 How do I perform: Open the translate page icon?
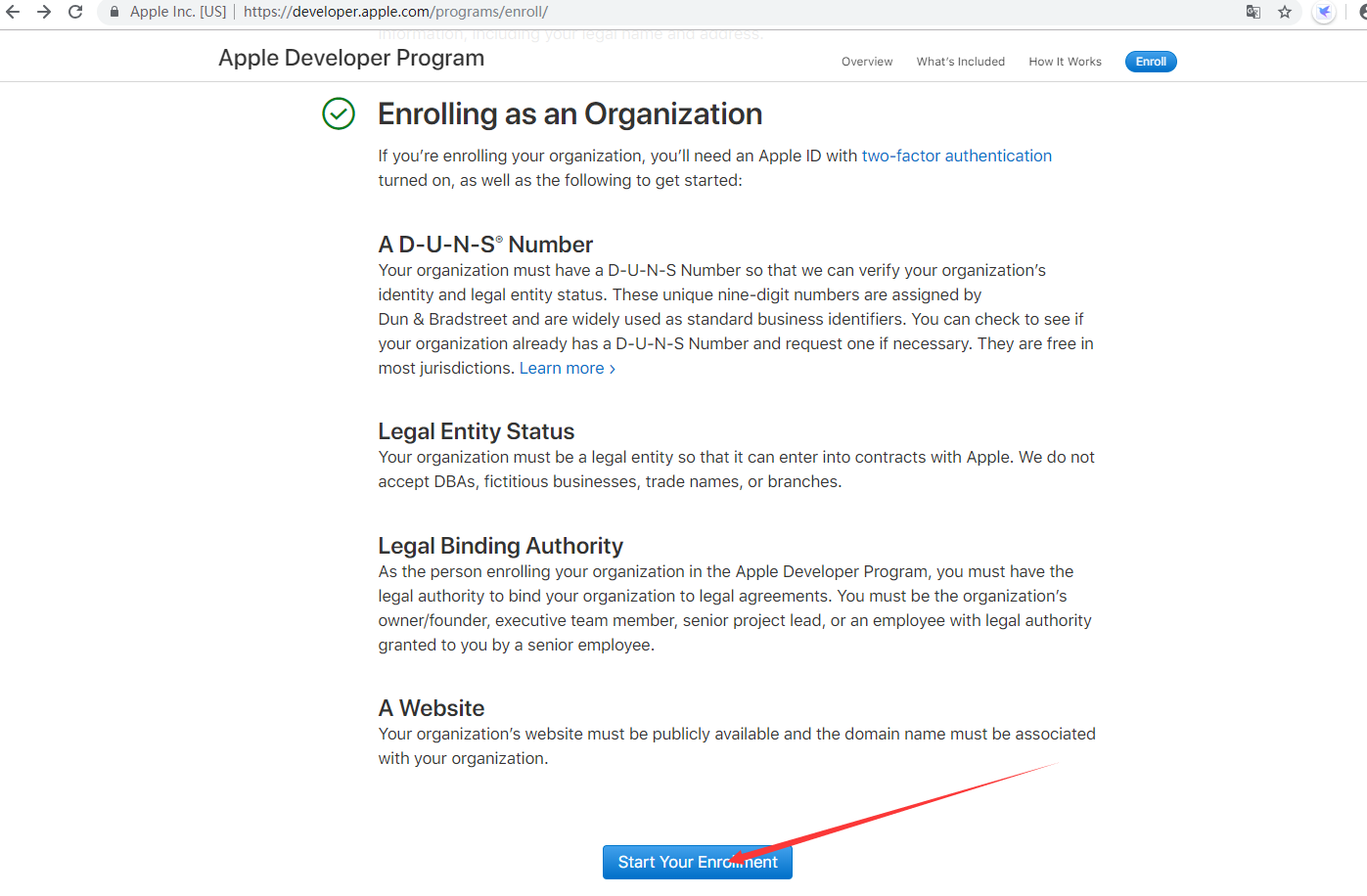pyautogui.click(x=1253, y=12)
